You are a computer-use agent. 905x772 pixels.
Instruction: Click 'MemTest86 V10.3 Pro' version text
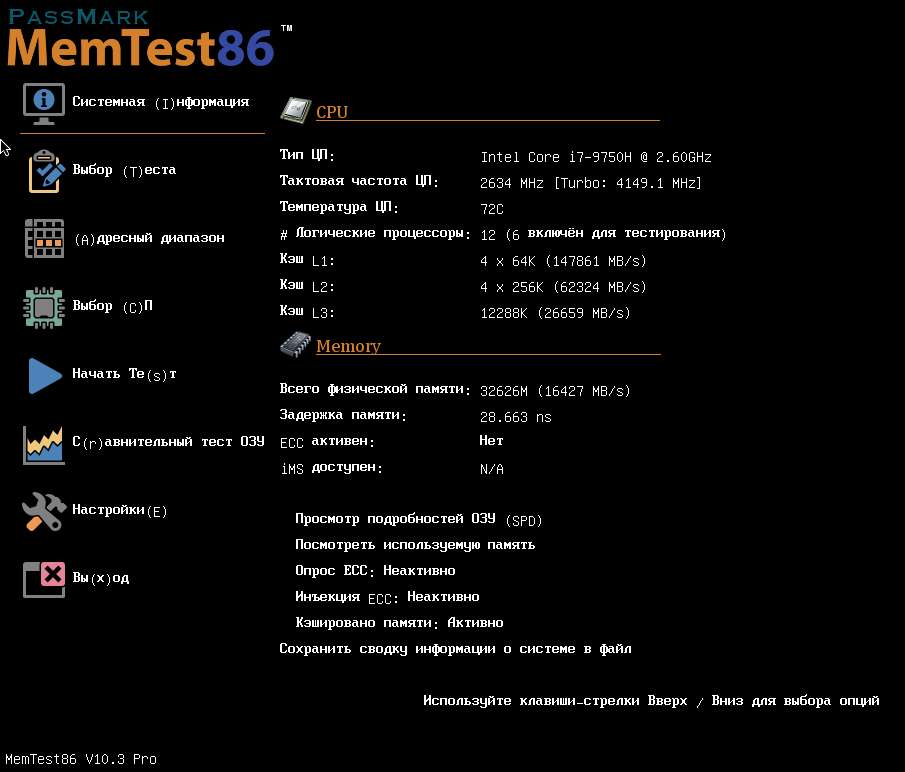81,759
